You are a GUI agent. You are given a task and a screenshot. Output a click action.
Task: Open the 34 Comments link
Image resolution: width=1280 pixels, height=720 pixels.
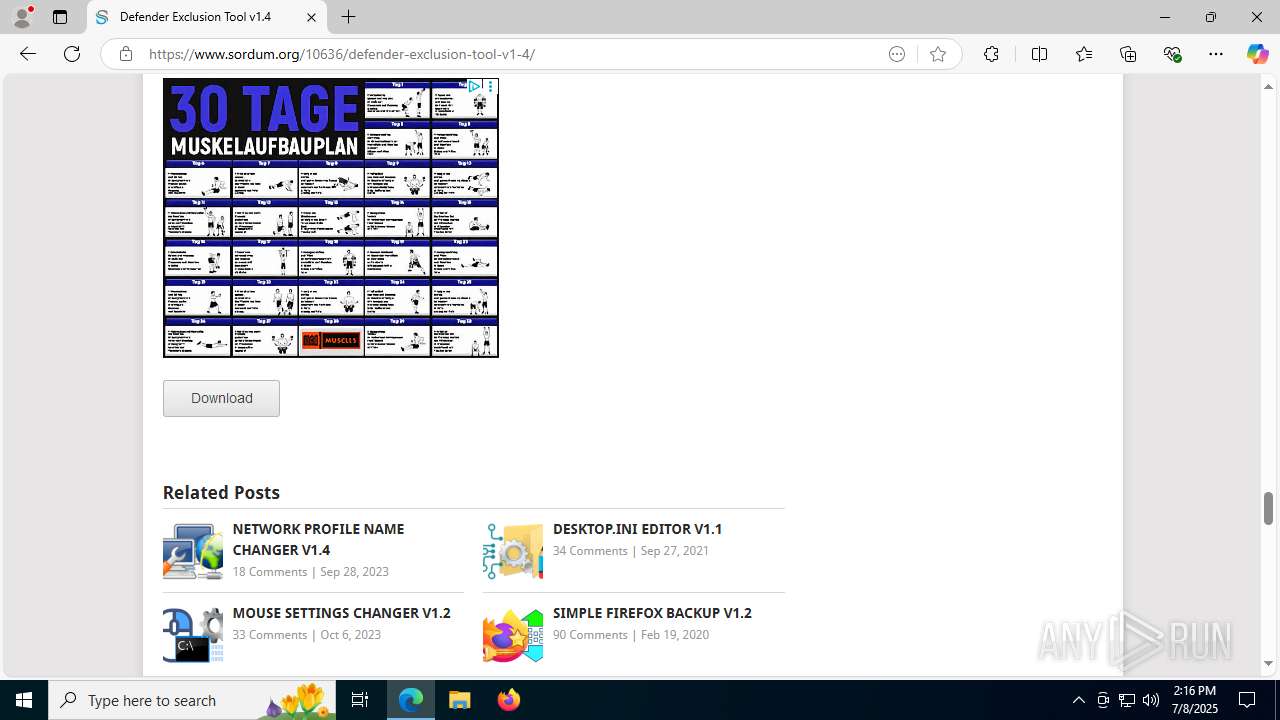tap(590, 551)
